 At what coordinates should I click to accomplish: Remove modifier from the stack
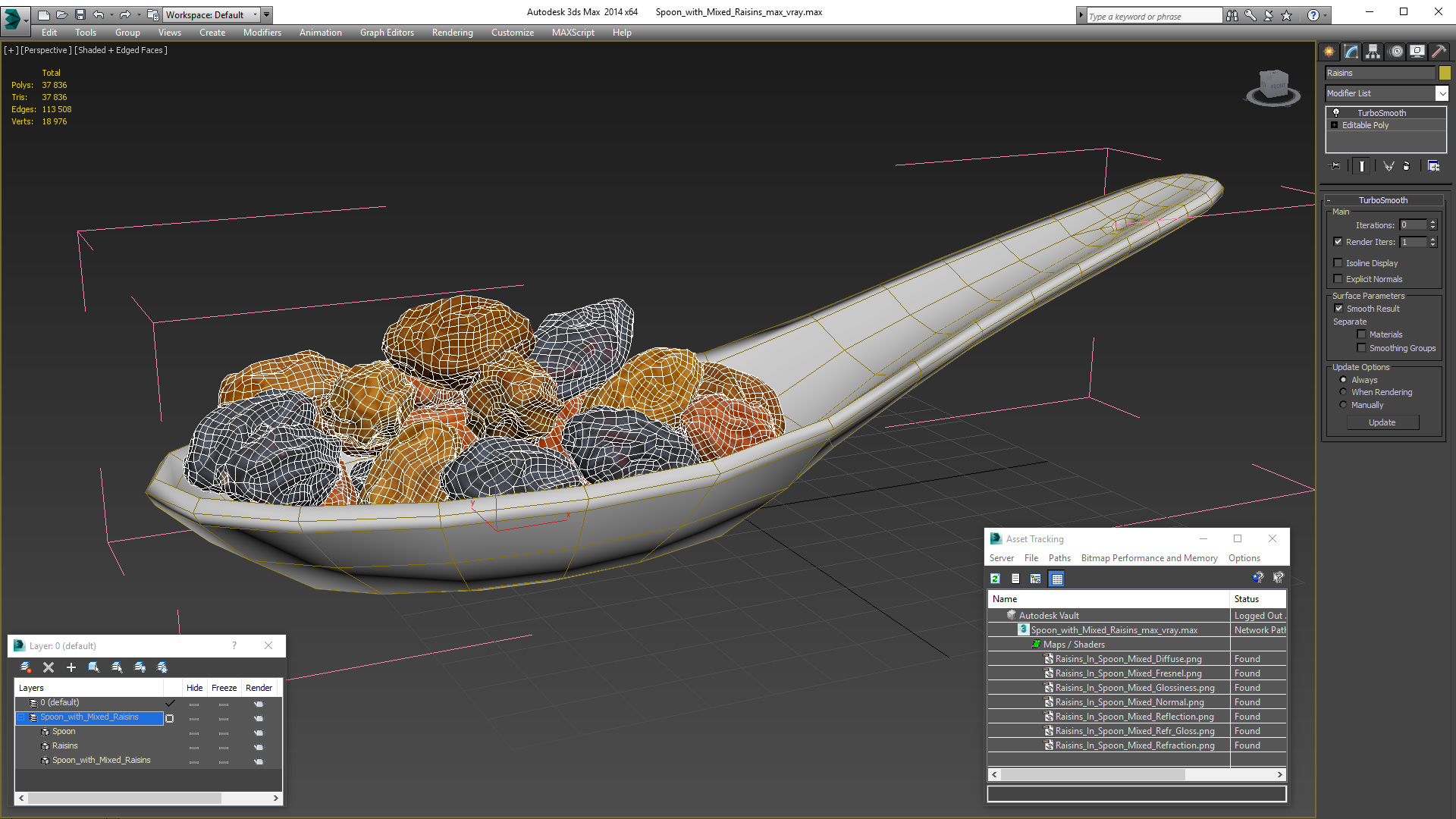[x=1407, y=166]
